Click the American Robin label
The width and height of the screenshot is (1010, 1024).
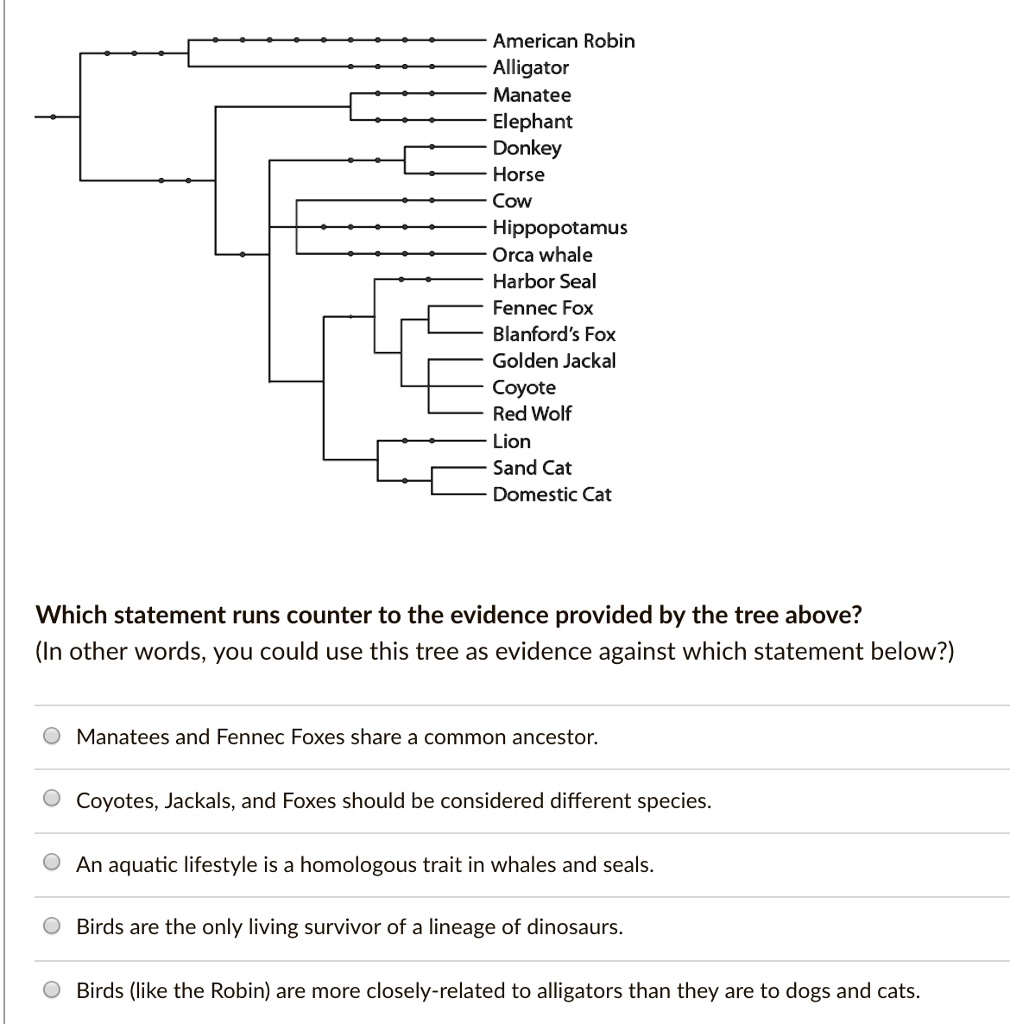(563, 41)
